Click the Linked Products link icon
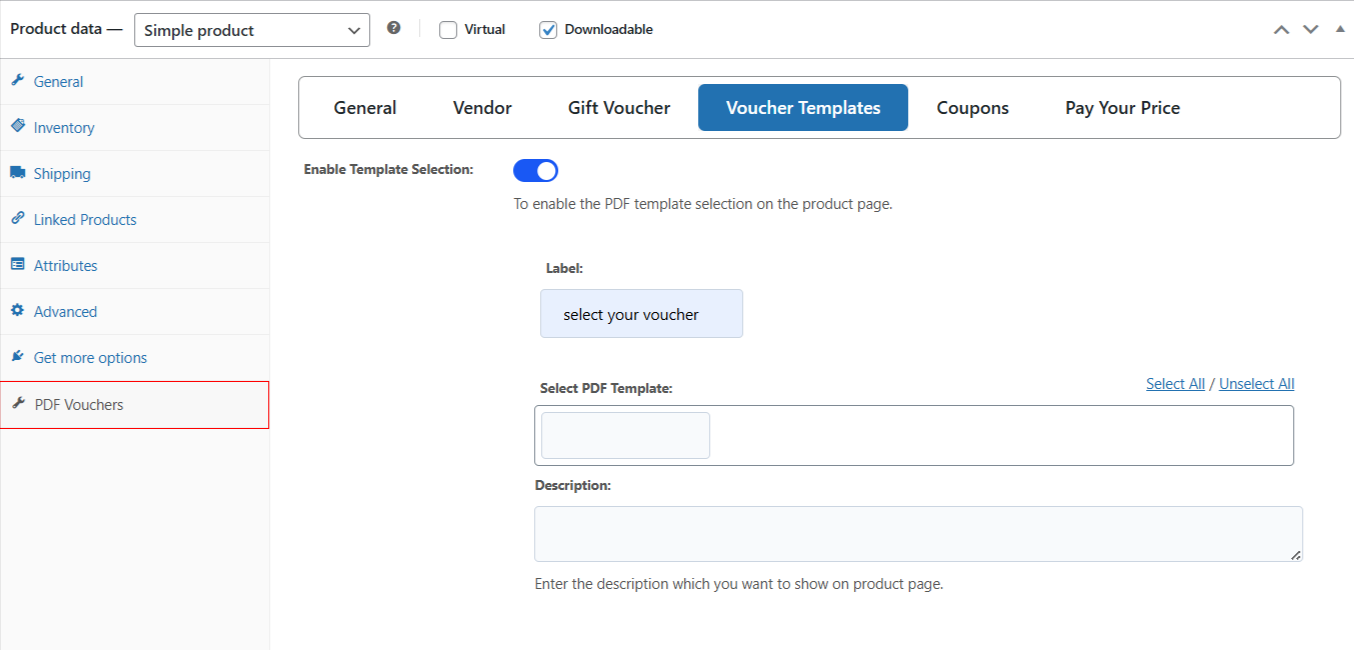 (x=17, y=219)
